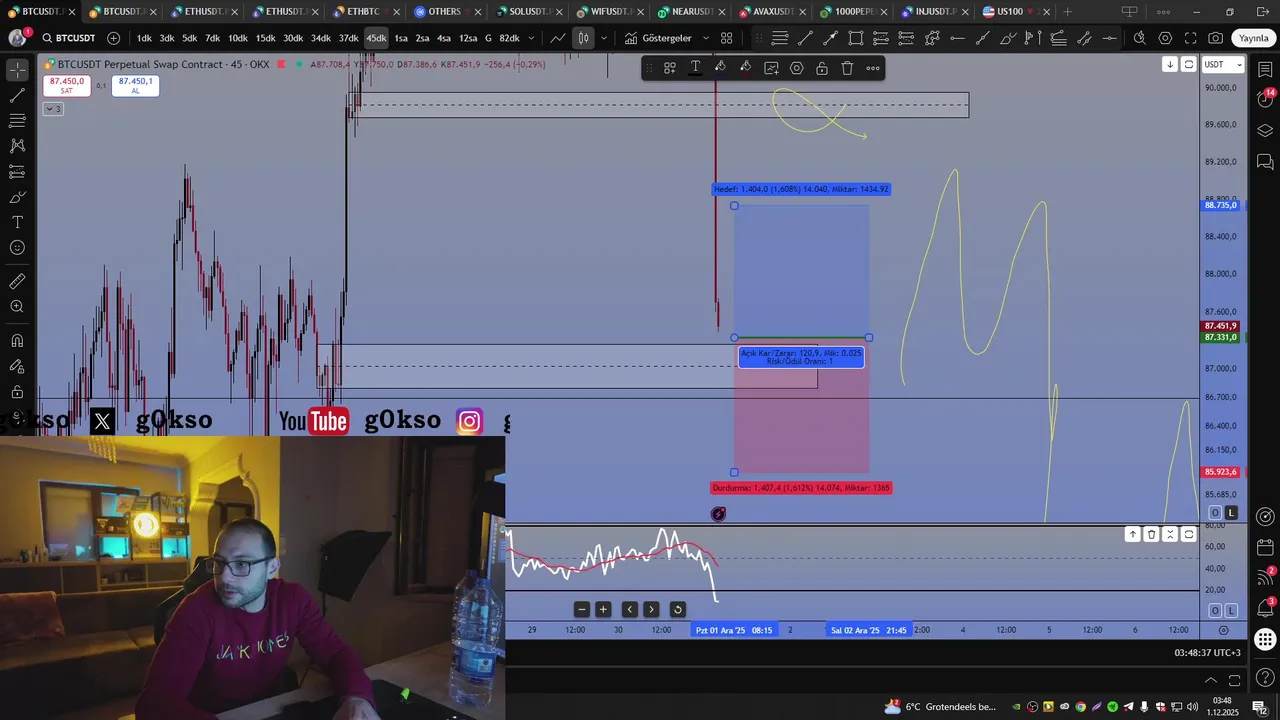Maximize the indicator pane

pyautogui.click(x=1189, y=534)
